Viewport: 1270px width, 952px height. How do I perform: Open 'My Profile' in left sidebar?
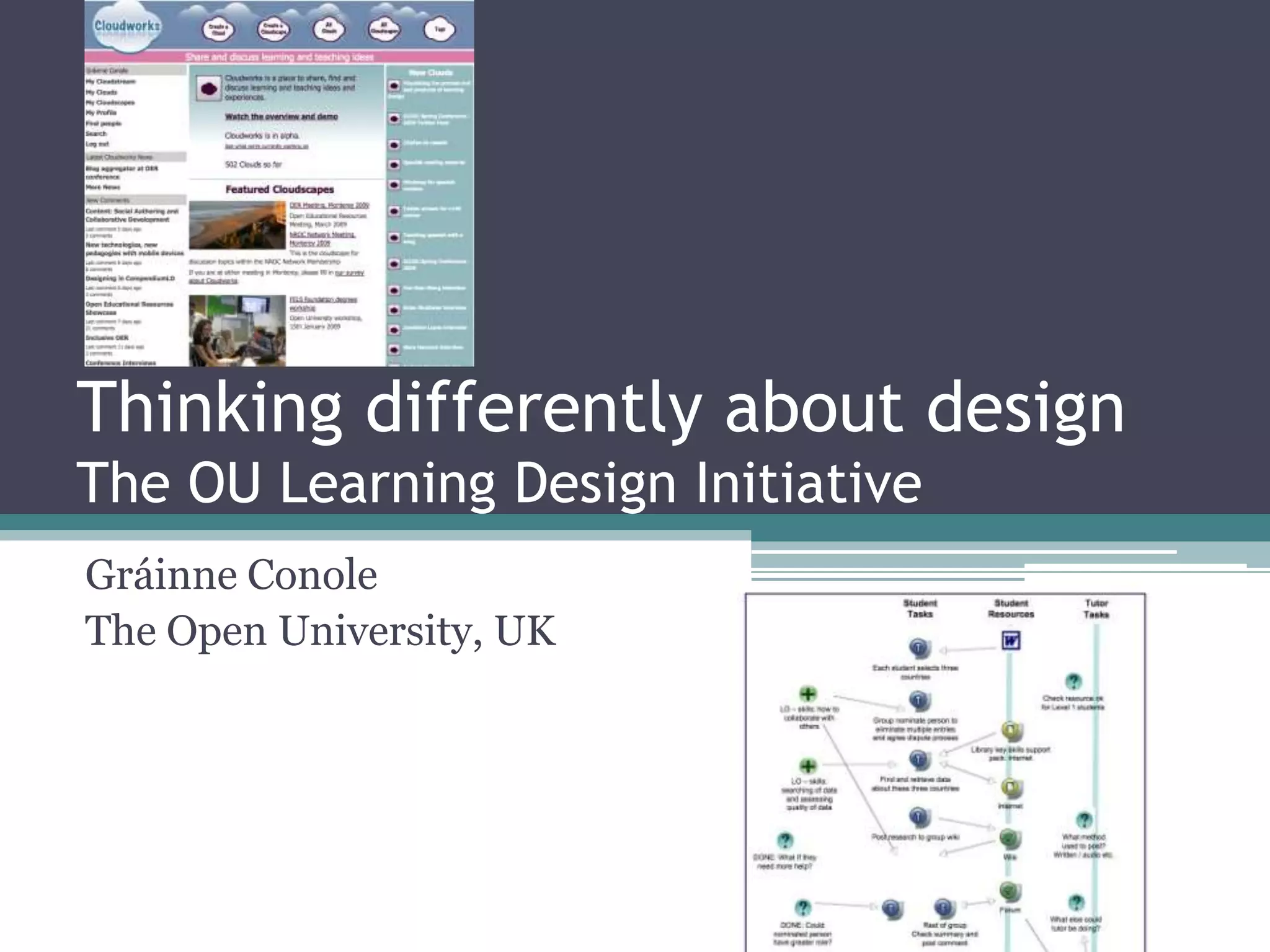(101, 113)
